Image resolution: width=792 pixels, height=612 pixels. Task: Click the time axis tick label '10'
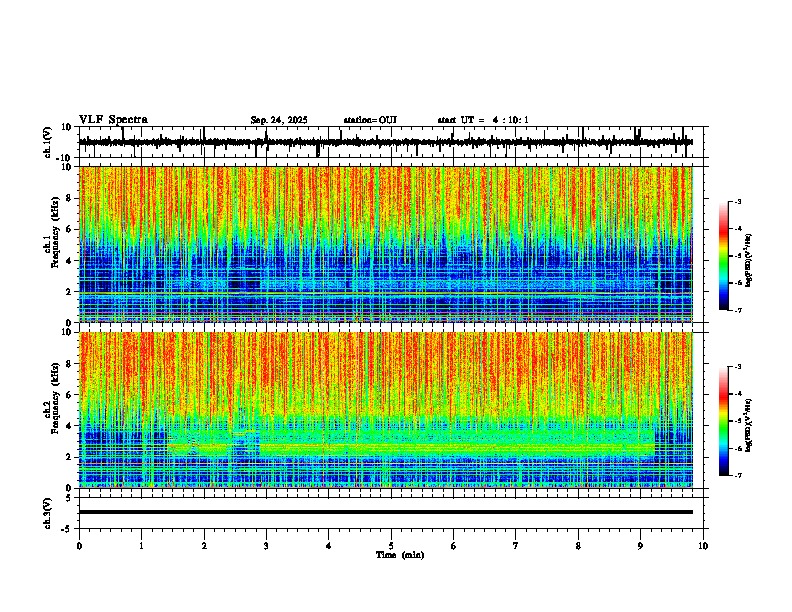pyautogui.click(x=703, y=546)
